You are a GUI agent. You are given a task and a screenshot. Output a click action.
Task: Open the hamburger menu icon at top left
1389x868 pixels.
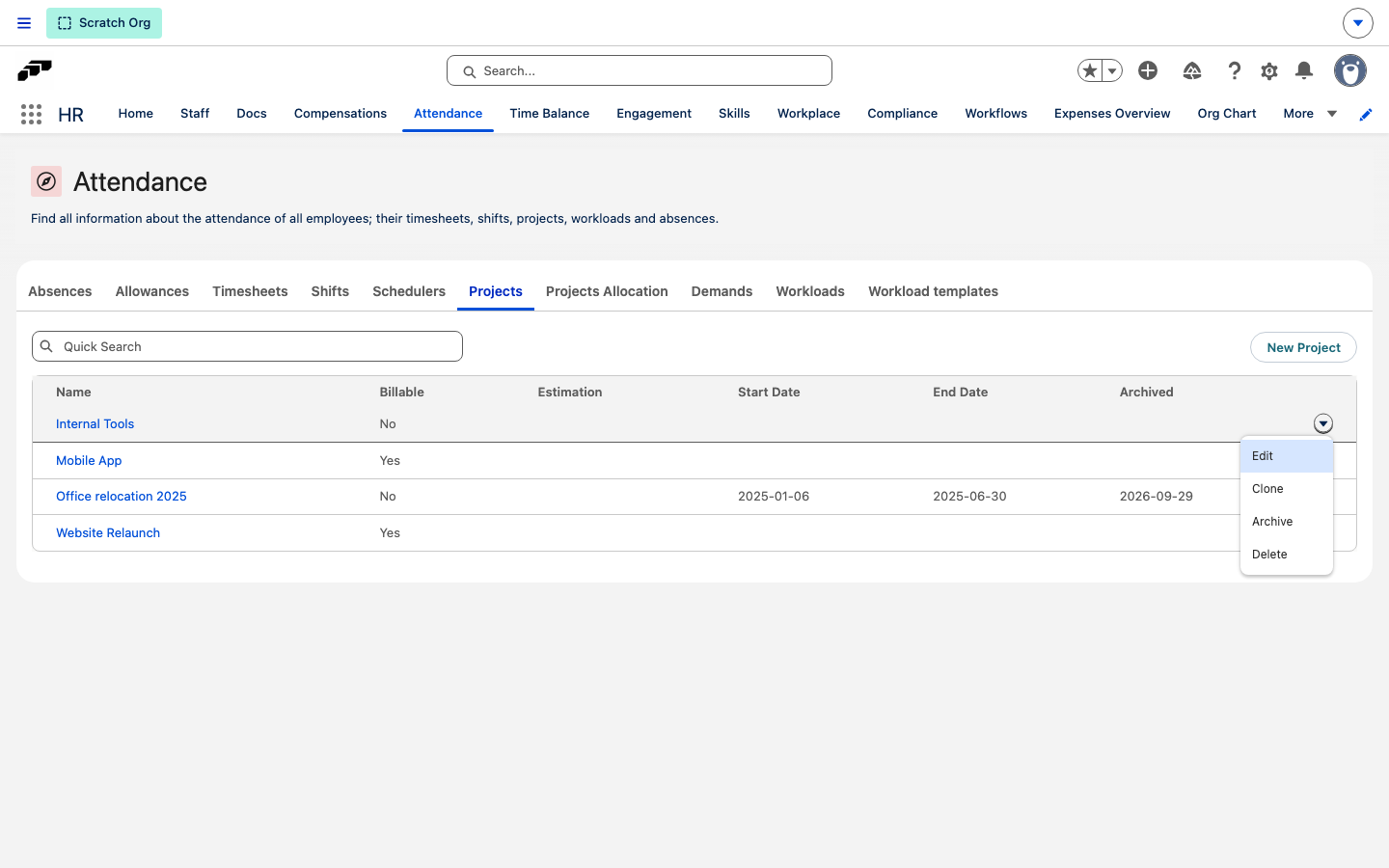(x=24, y=23)
